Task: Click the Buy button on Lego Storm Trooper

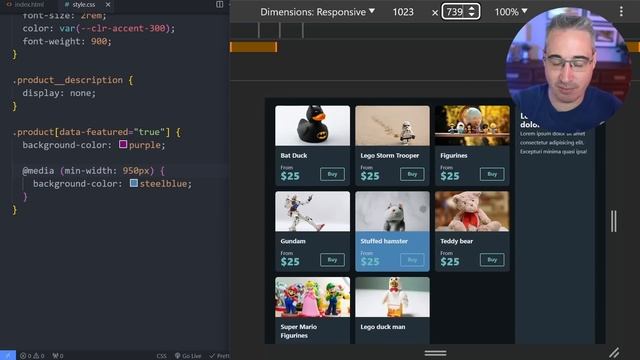Action: [x=412, y=174]
